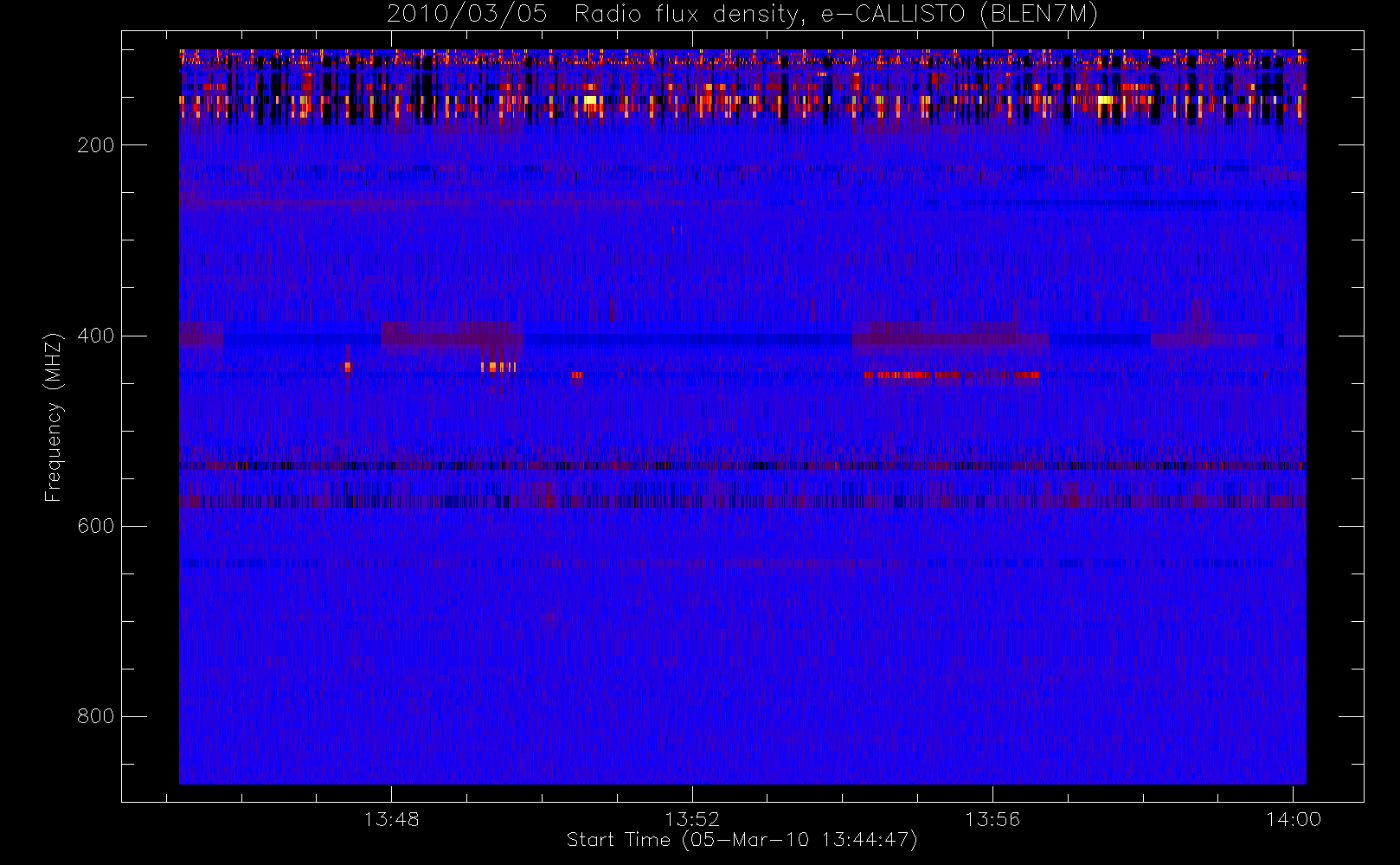Image resolution: width=1400 pixels, height=865 pixels.
Task: Click the 14:00 time tick label
Action: coord(1294,819)
